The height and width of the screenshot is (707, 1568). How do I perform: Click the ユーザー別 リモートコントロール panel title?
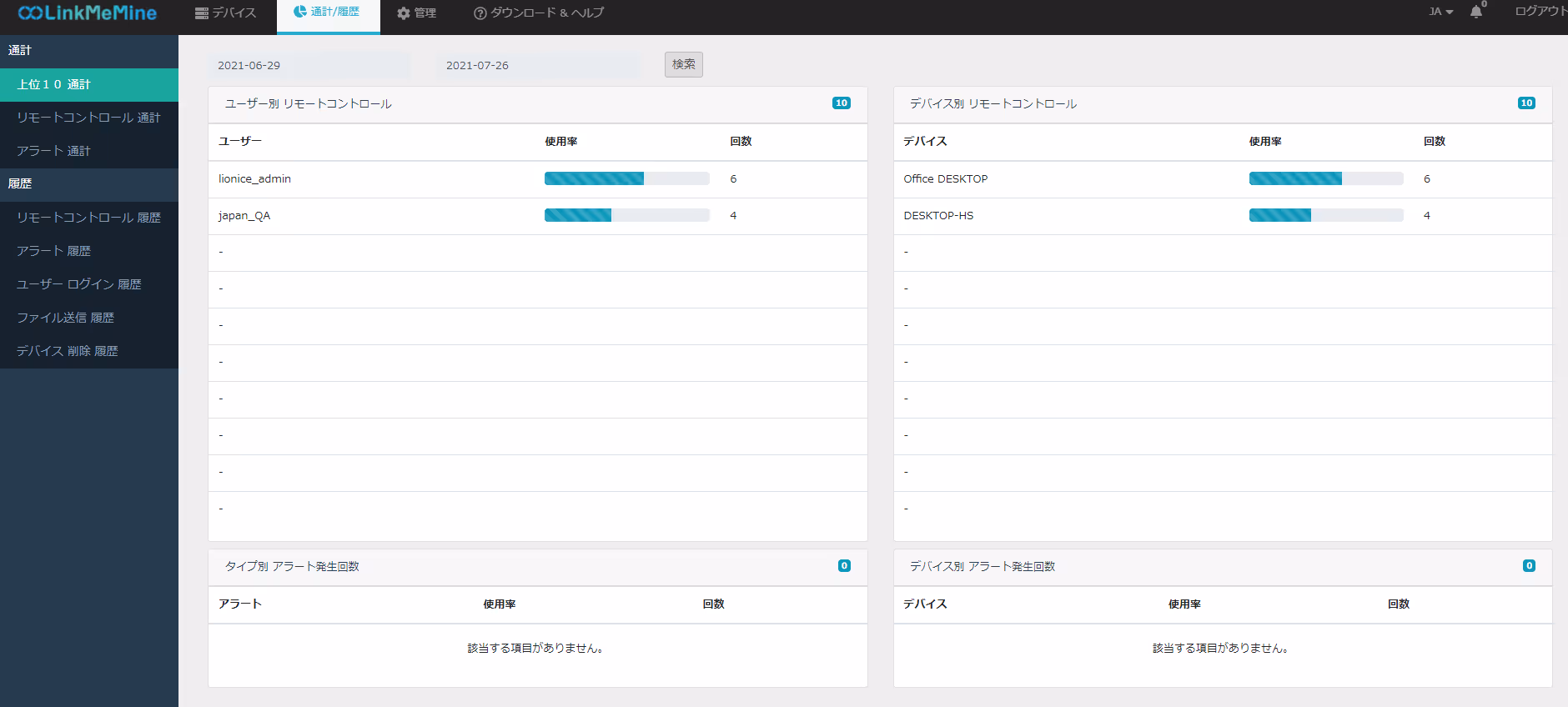pyautogui.click(x=309, y=103)
